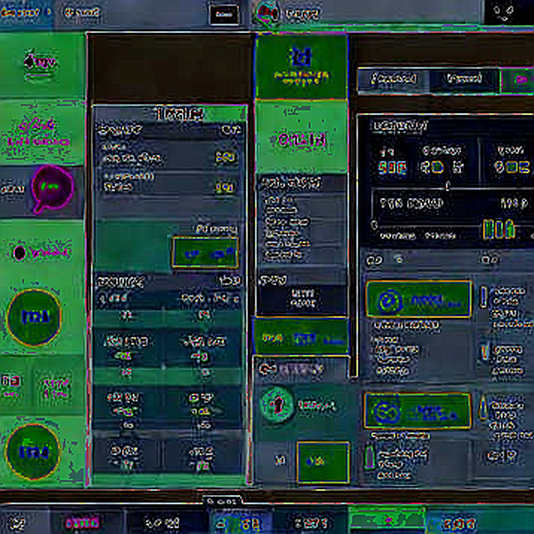Screen dimensions: 534x534
Task: Open the dark box under the middle list
Action: tap(302, 298)
